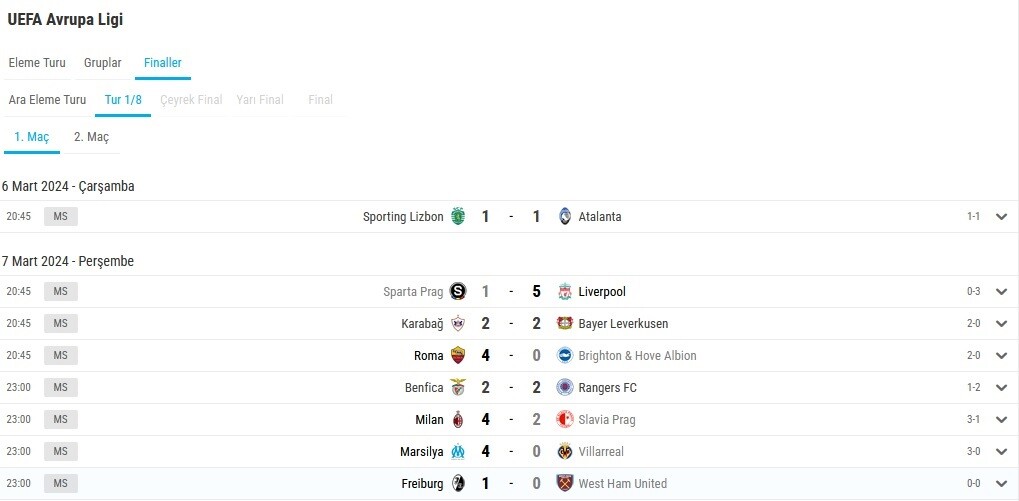Switch to the 2. Maç tab
The height and width of the screenshot is (501, 1019).
[92, 137]
